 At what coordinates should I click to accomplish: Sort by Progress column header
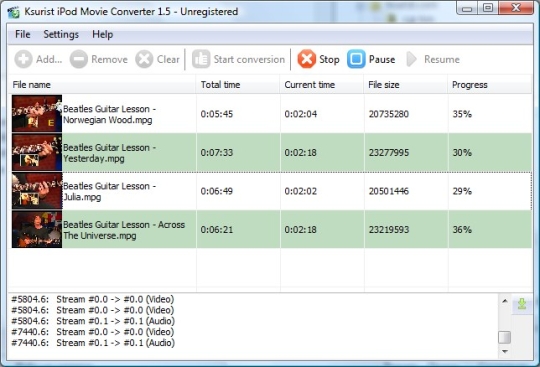coord(489,85)
